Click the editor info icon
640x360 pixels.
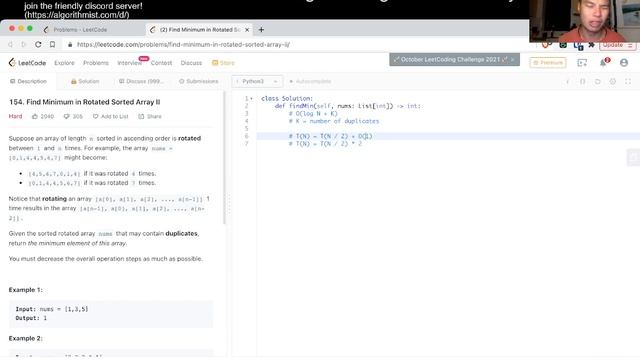pyautogui.click(x=568, y=82)
